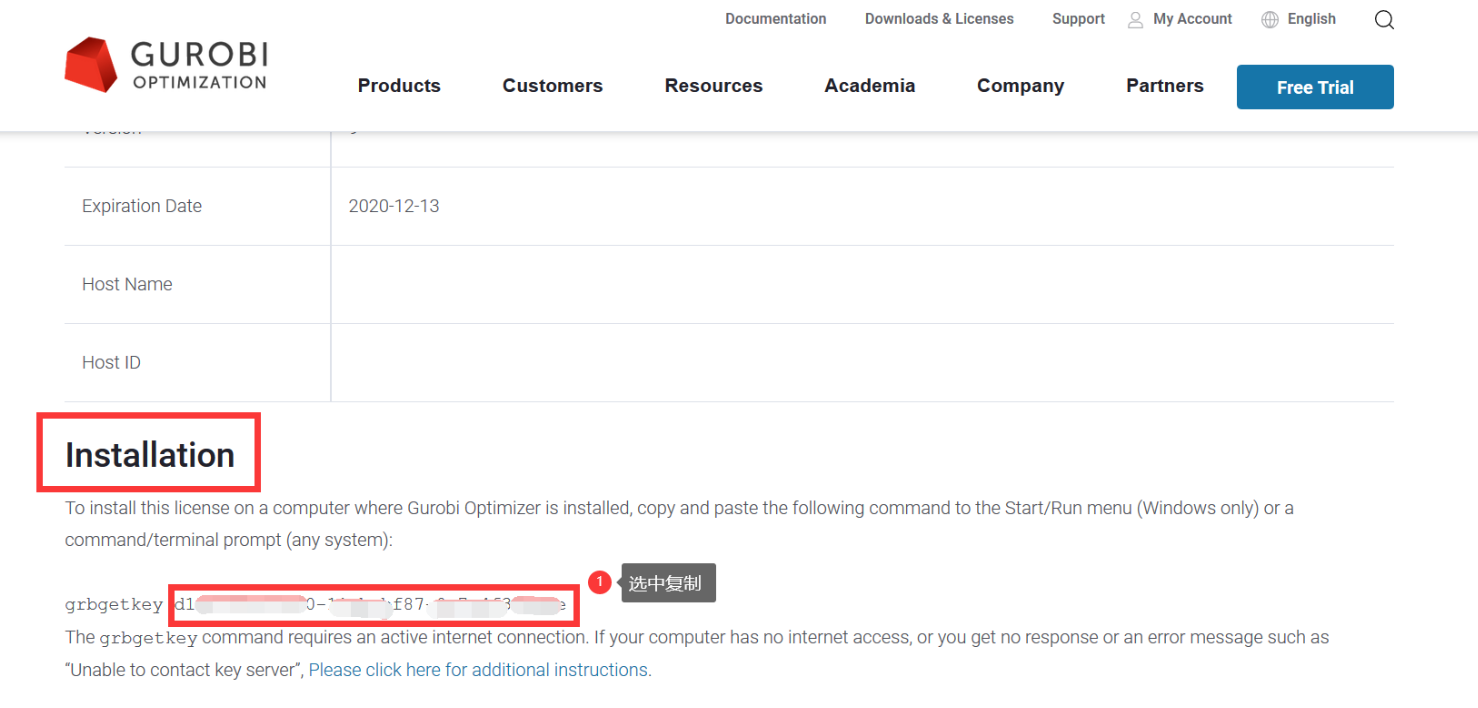This screenshot has height=708, width=1478.
Task: Open the Academia menu
Action: 870,86
